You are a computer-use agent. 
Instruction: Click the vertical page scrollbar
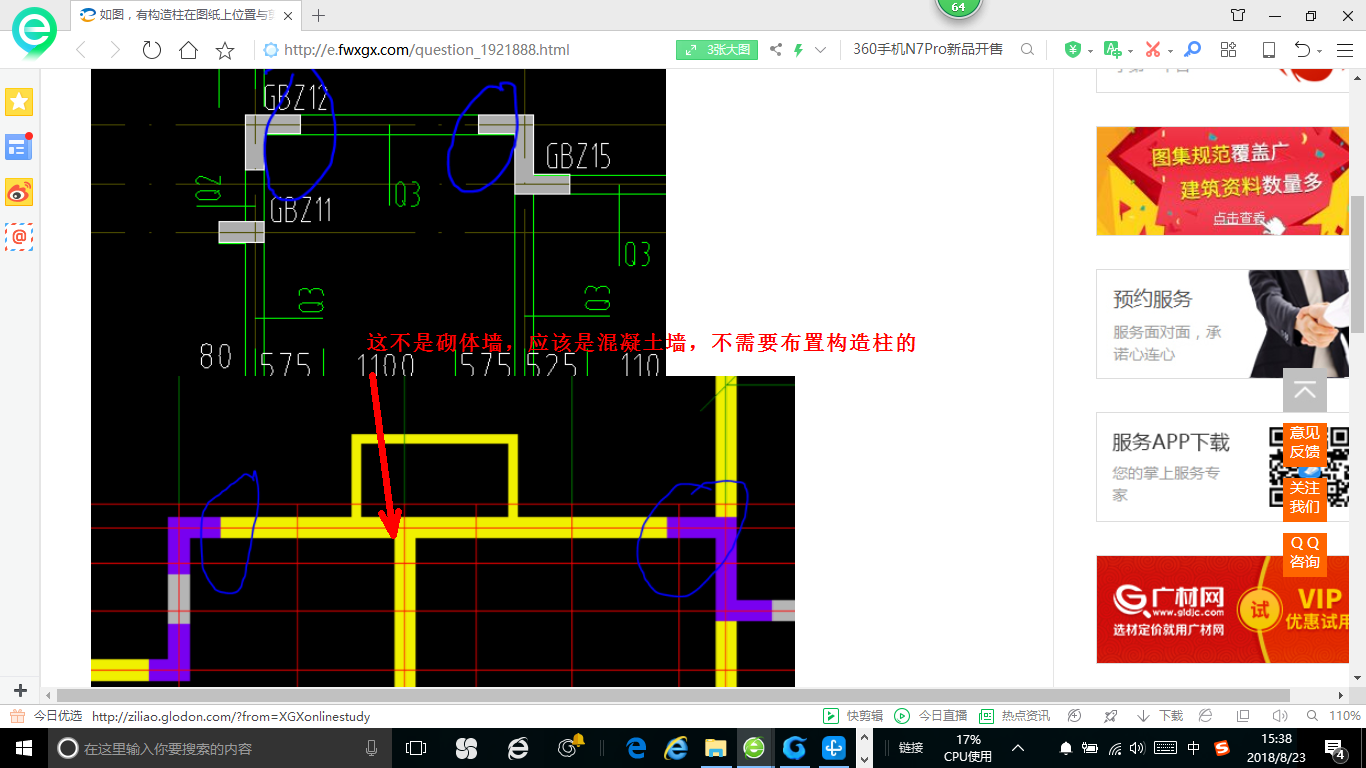point(1357,262)
